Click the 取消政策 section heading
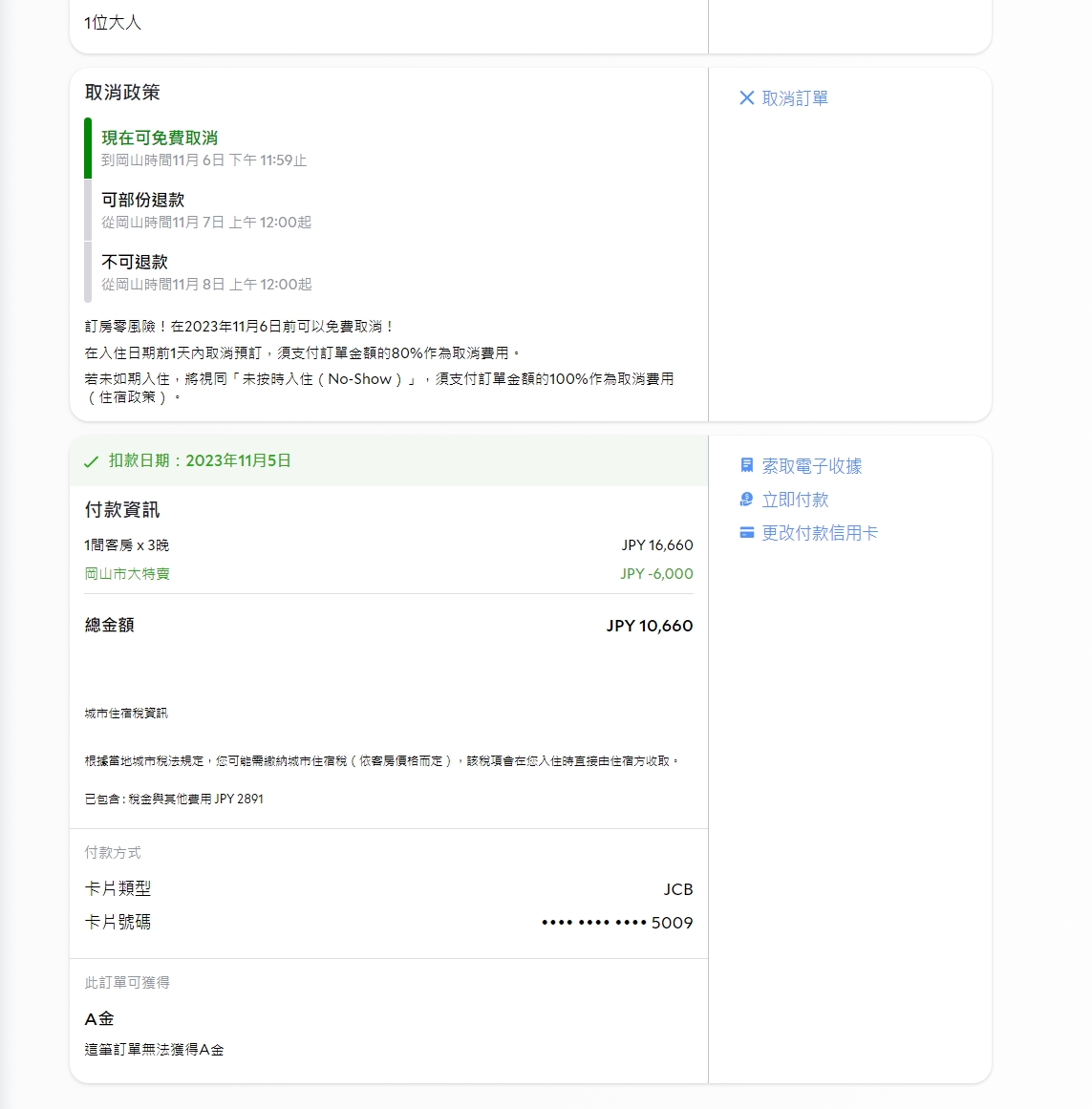This screenshot has height=1109, width=1092. click(122, 93)
